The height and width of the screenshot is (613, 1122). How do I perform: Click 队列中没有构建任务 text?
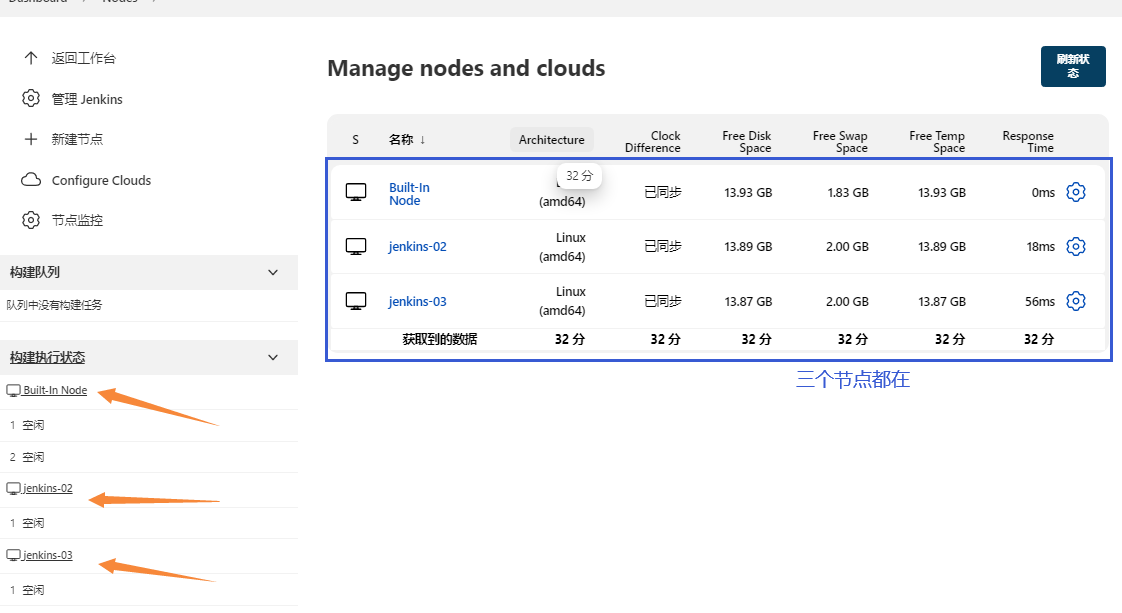pos(54,305)
